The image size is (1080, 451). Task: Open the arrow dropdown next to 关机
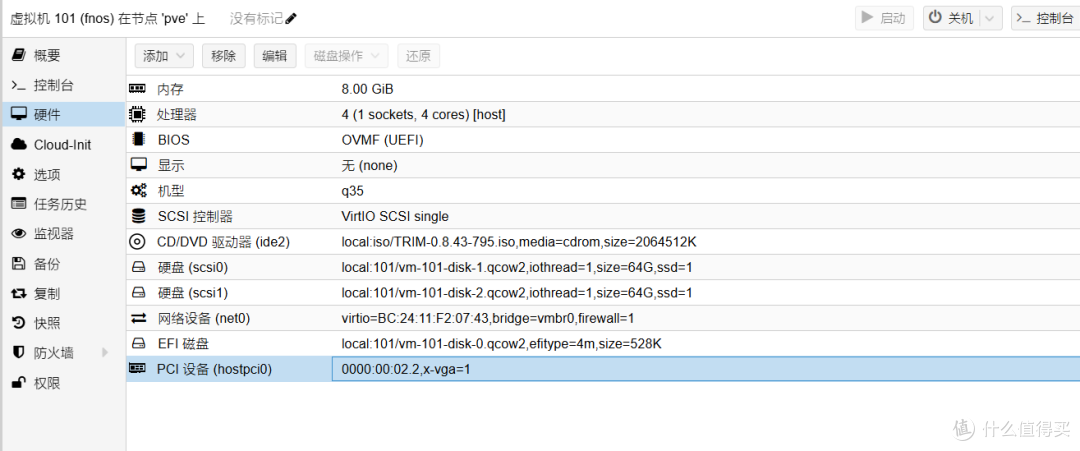990,18
